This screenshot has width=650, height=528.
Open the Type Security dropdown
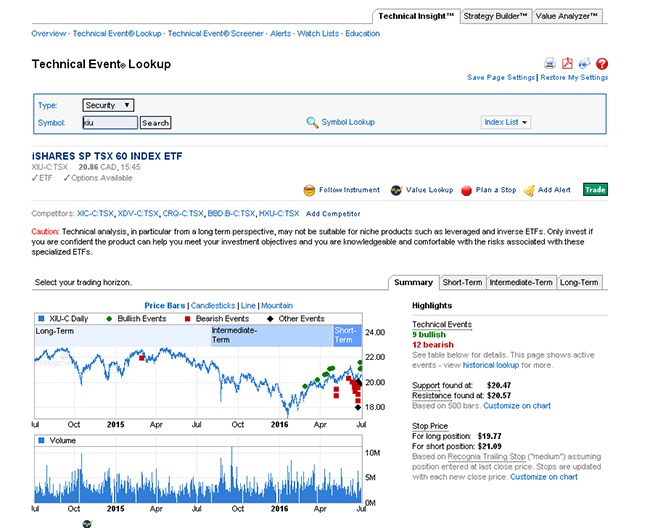tap(108, 105)
